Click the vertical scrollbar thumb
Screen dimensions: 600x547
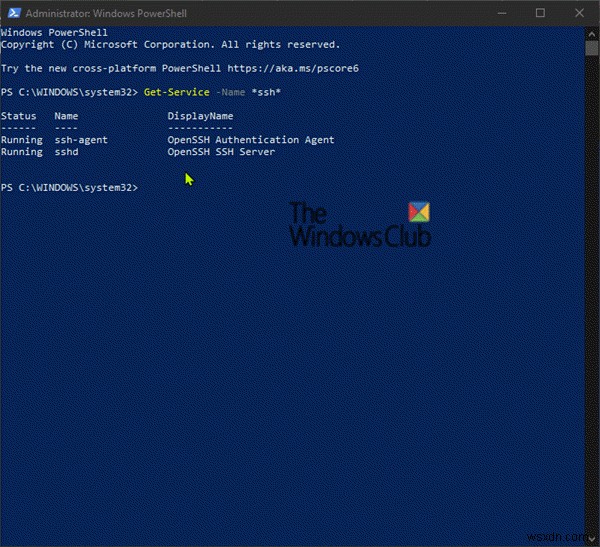(592, 48)
